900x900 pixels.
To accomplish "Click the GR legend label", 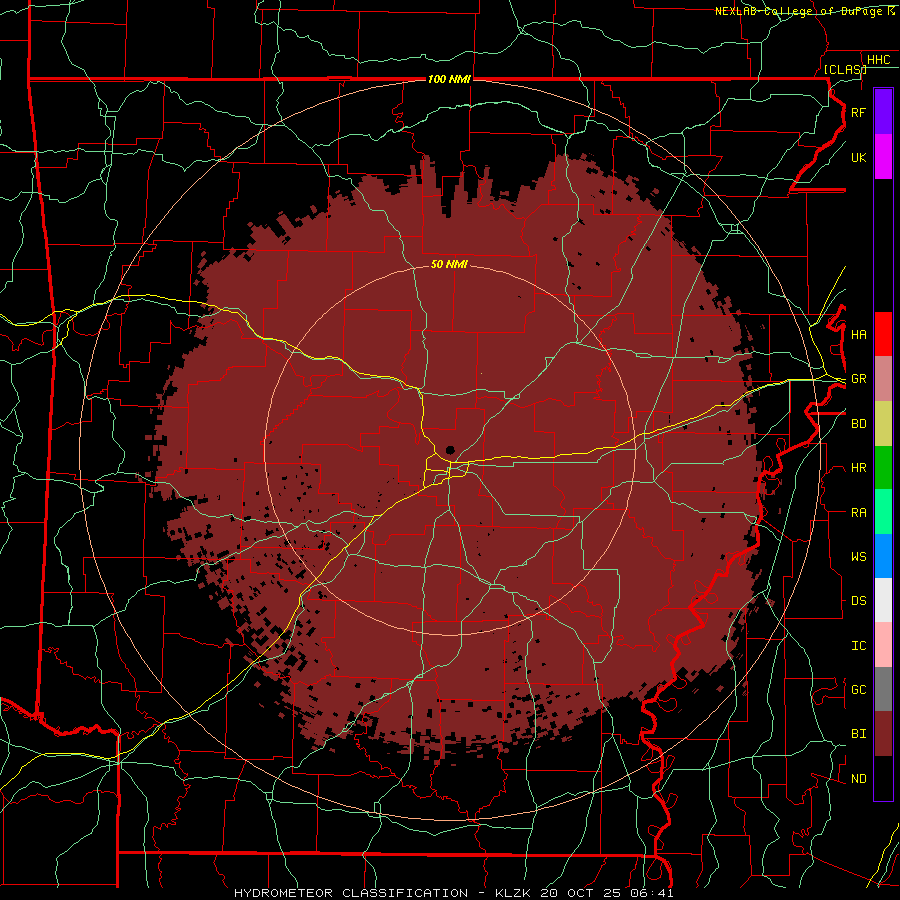I will (858, 379).
